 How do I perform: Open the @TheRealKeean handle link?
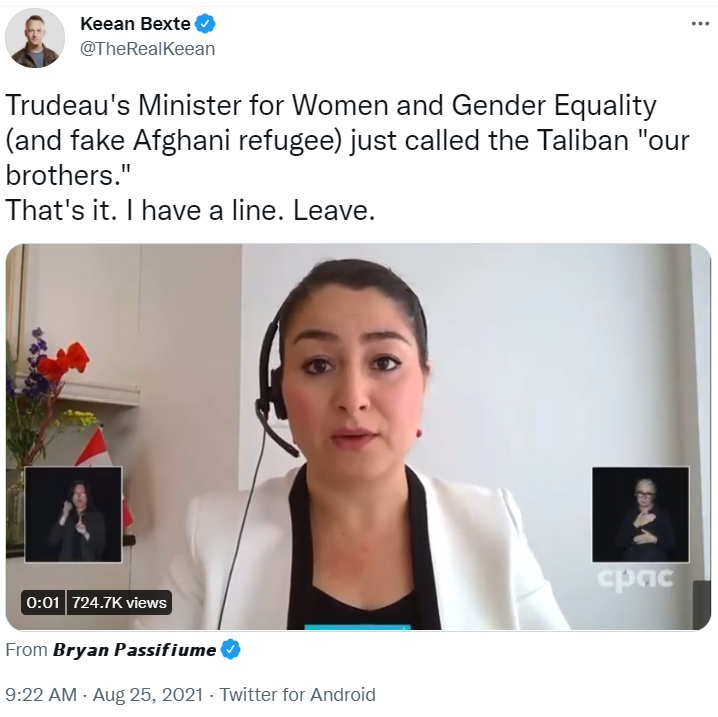click(x=147, y=49)
